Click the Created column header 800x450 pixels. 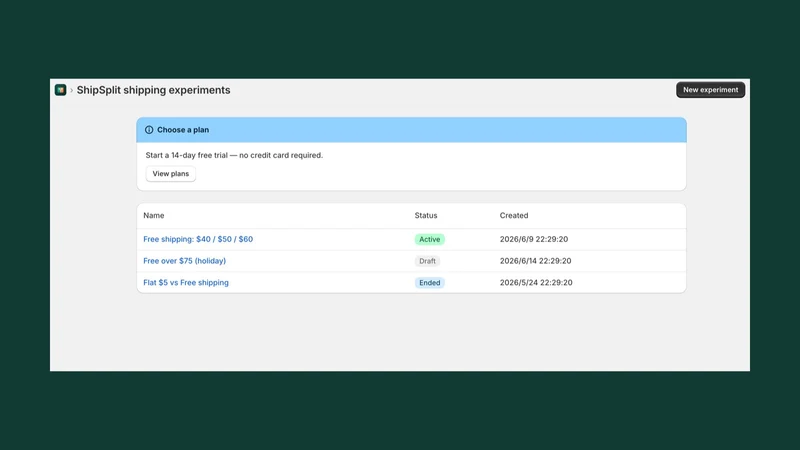point(514,215)
